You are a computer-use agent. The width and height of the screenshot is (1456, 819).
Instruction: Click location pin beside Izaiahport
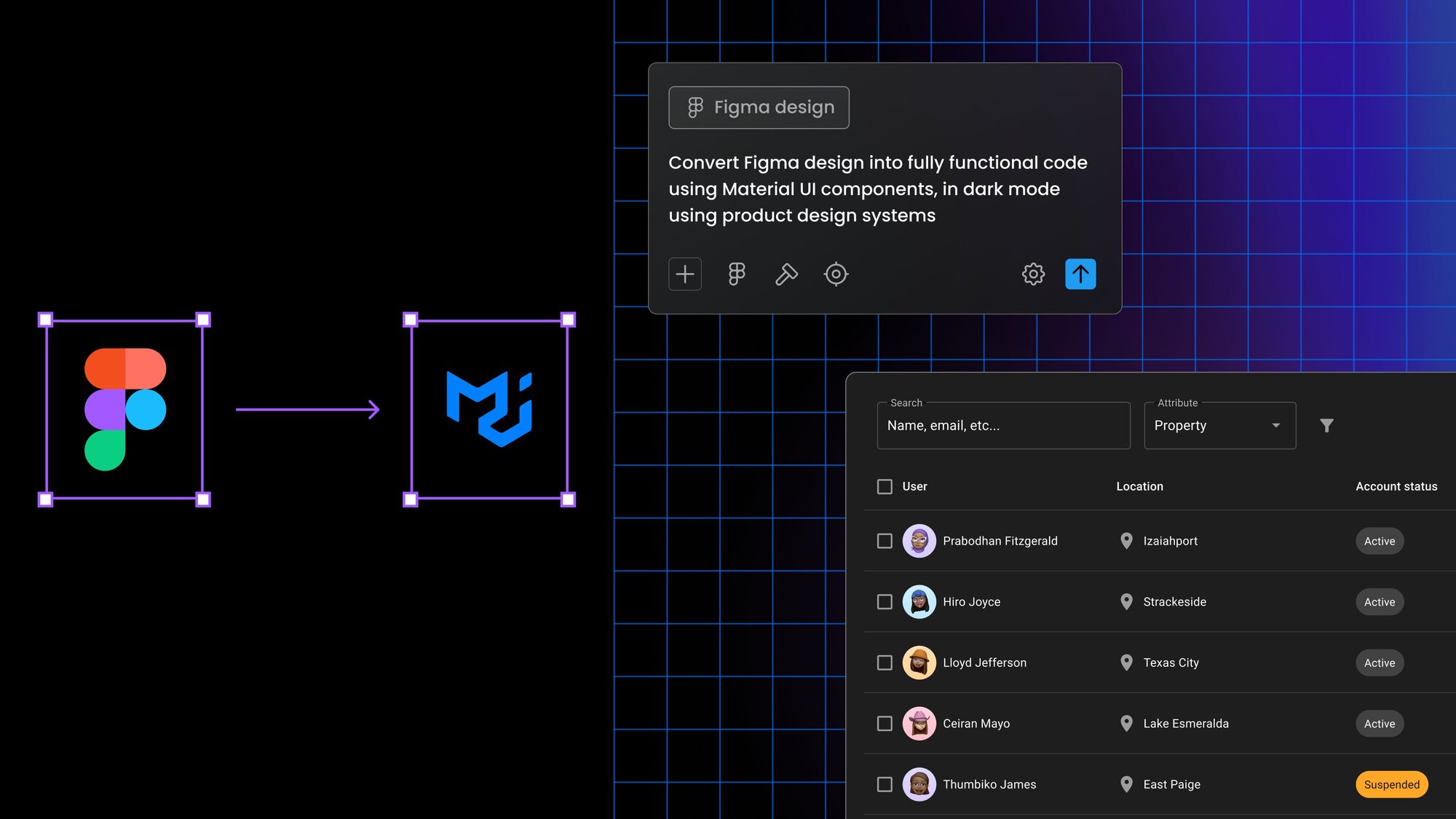point(1126,541)
